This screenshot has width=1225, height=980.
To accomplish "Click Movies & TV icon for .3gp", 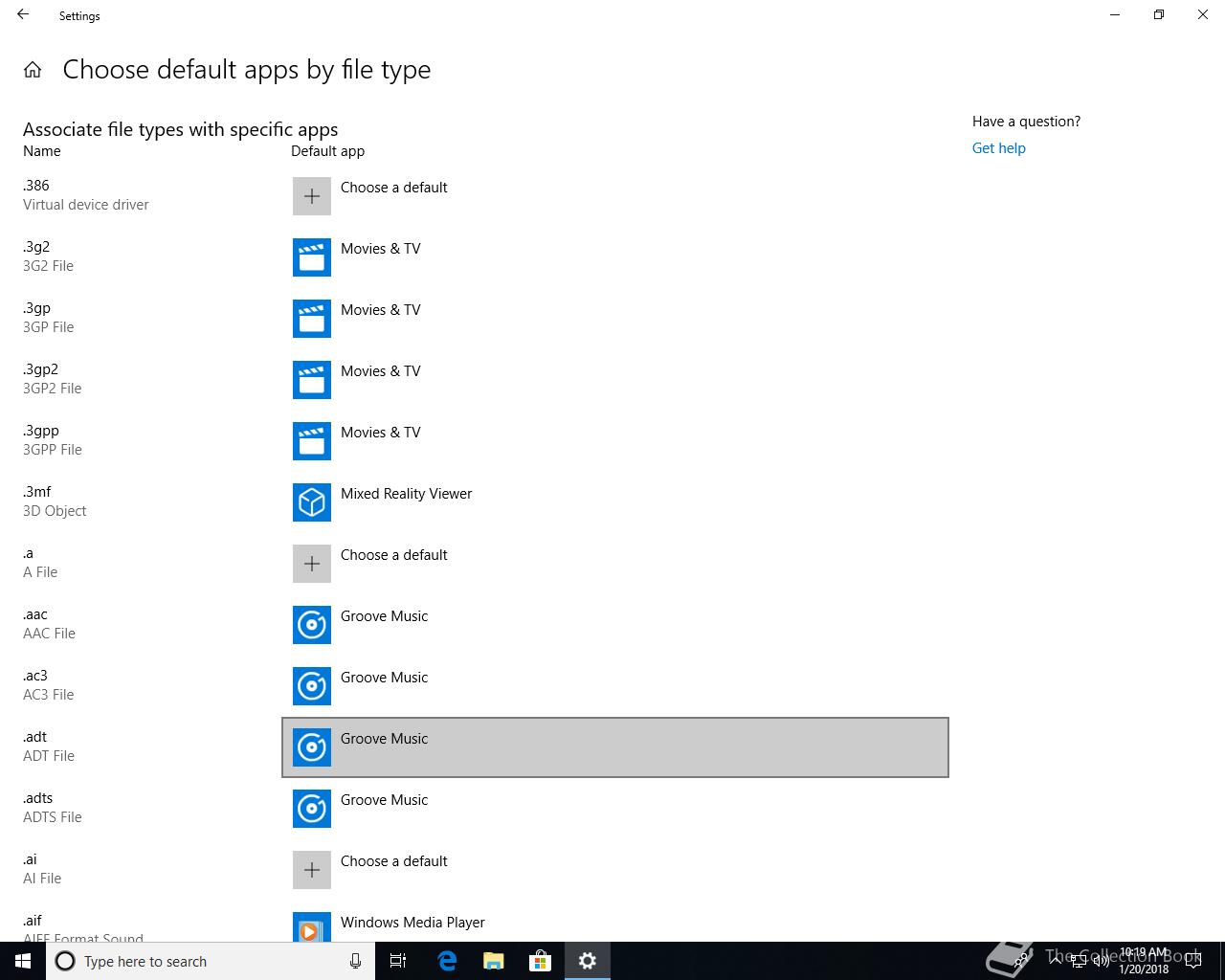I will (312, 319).
